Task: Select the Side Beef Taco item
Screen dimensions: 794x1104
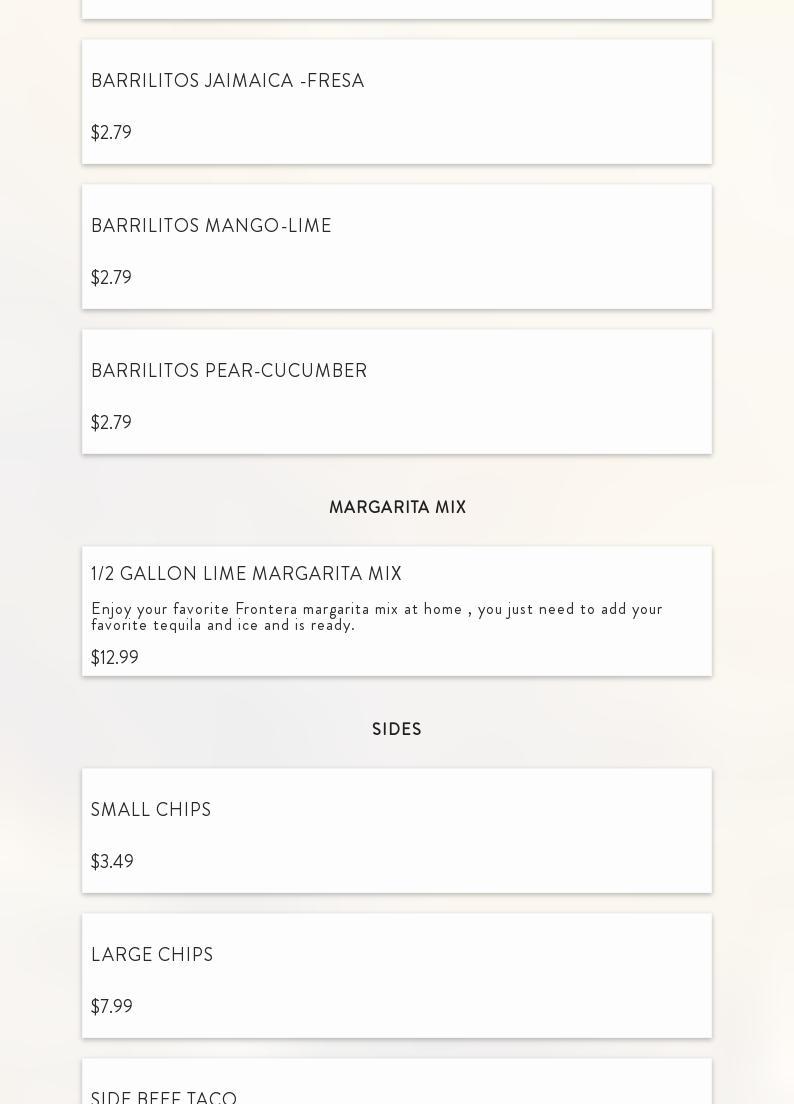Action: [x=164, y=1096]
